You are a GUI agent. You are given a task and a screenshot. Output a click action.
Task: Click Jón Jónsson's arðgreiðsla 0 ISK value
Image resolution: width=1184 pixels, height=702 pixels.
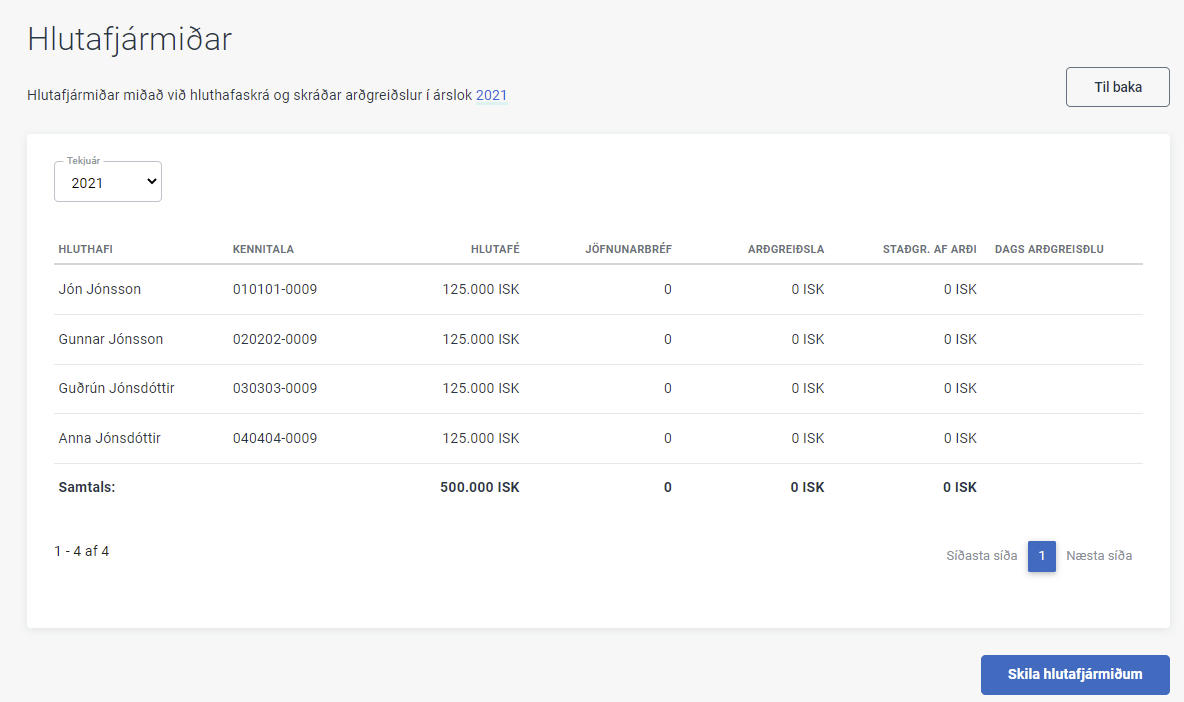808,289
